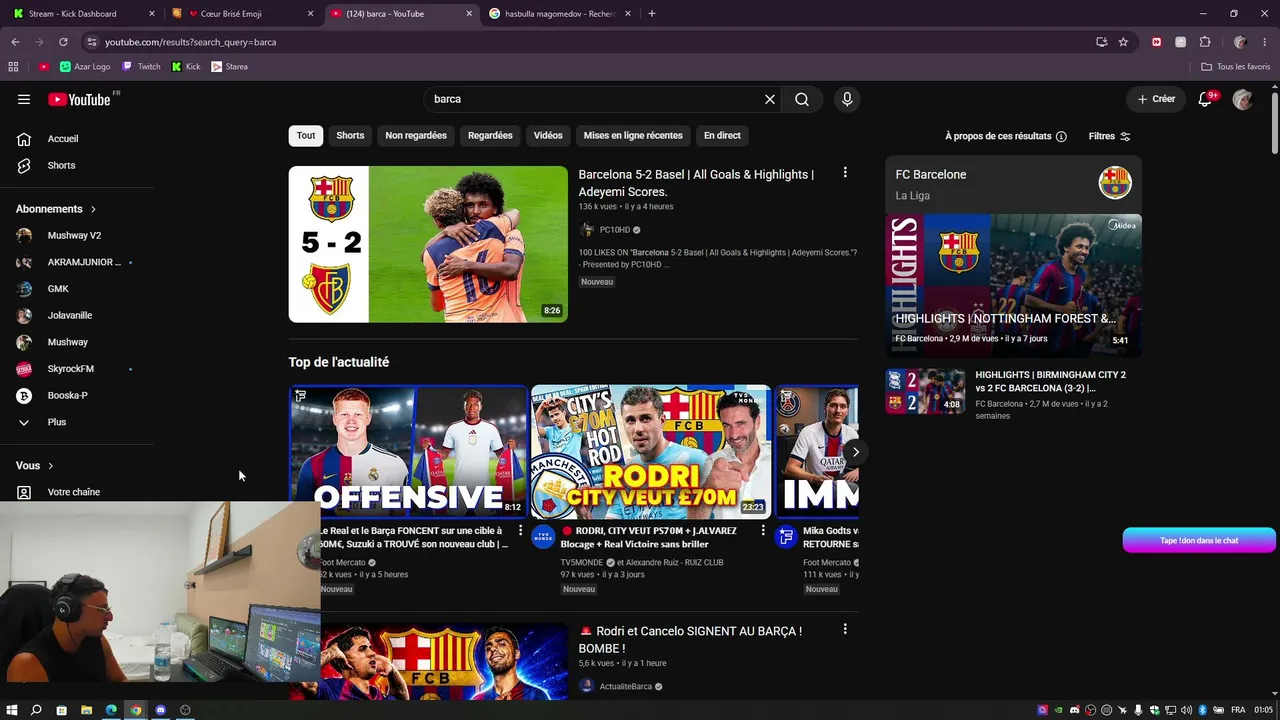Open a new browser tab

[652, 14]
